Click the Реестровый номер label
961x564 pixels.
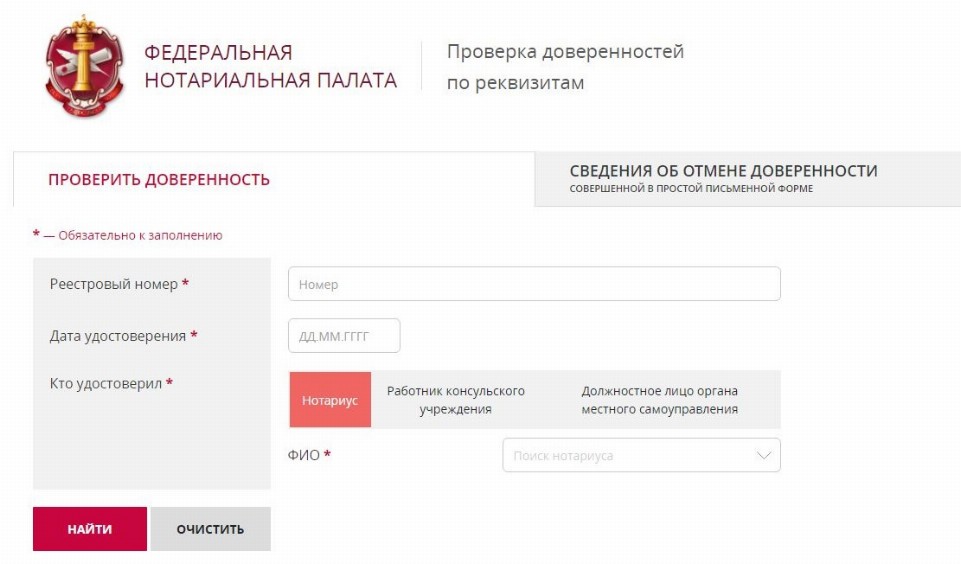(113, 284)
